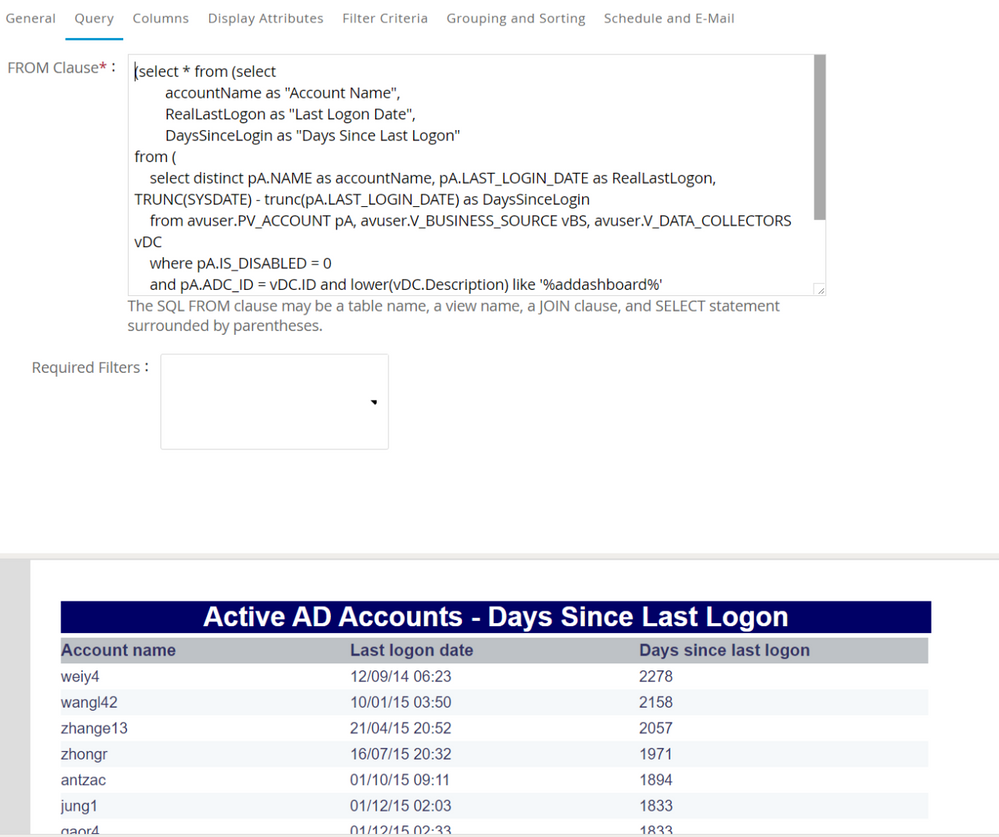Click inside the FROM Clause text area
999x837 pixels.
click(x=470, y=175)
